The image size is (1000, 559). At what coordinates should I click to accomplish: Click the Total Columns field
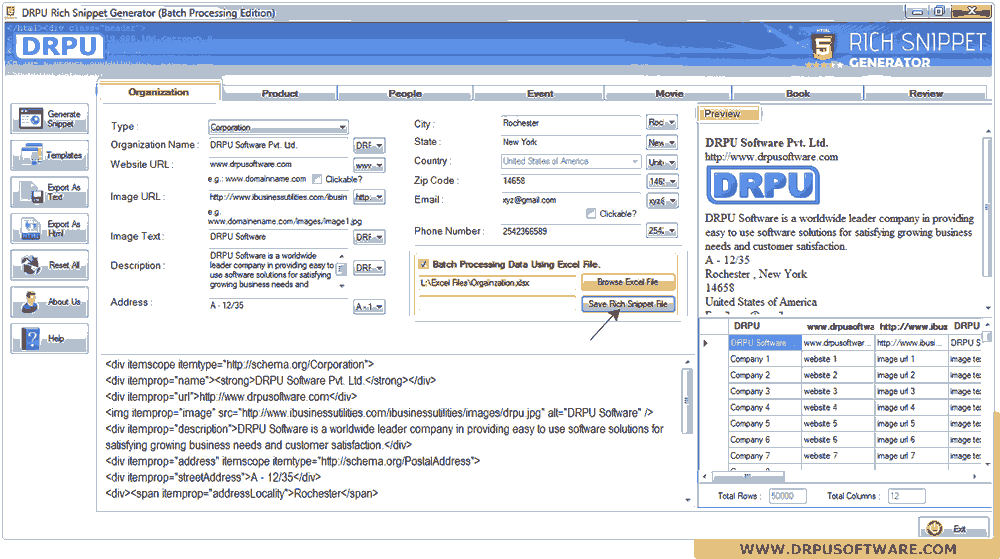point(906,496)
